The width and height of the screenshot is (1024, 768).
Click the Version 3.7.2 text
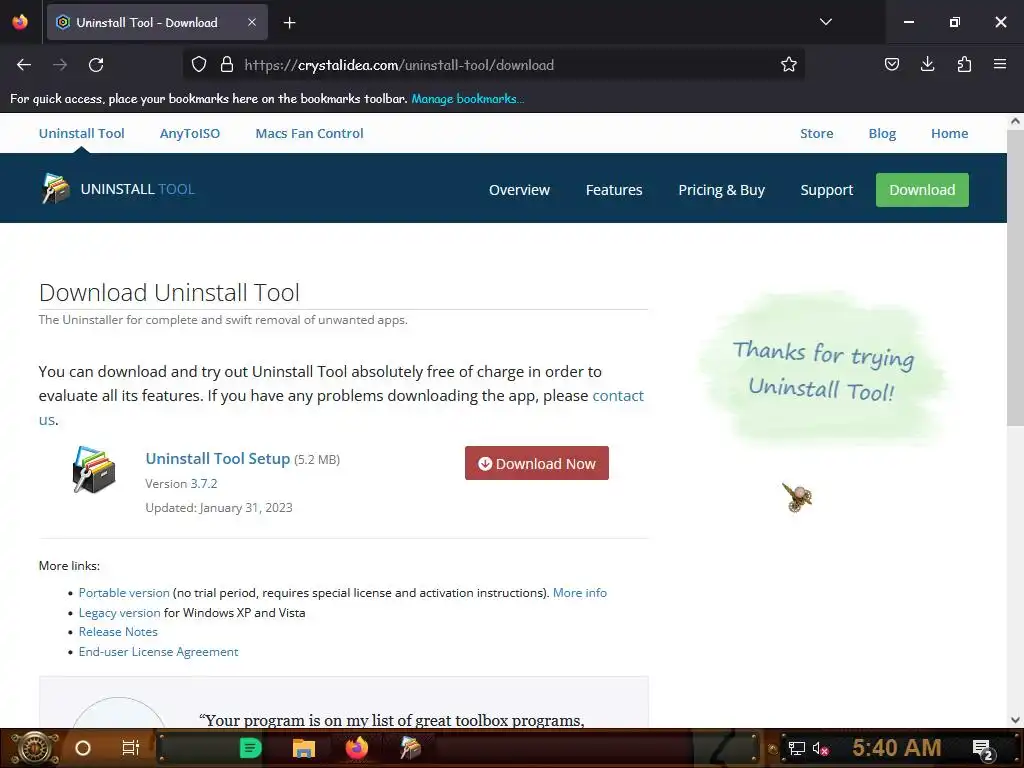tap(182, 484)
